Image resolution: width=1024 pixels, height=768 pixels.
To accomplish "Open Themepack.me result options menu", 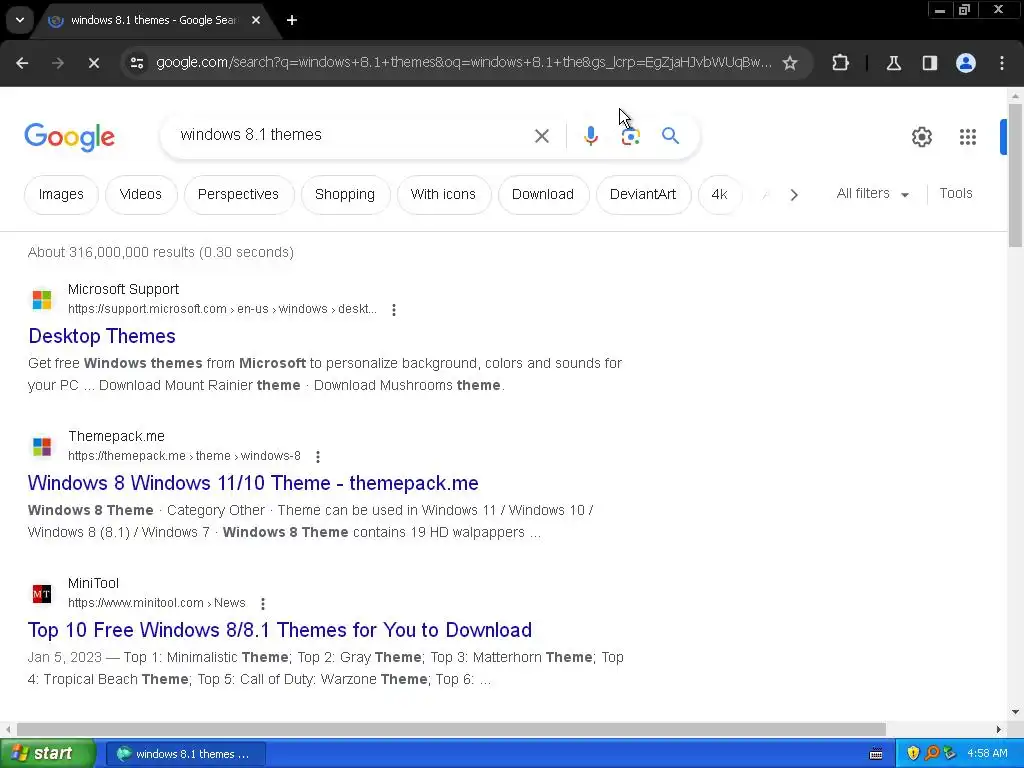I will (x=317, y=456).
